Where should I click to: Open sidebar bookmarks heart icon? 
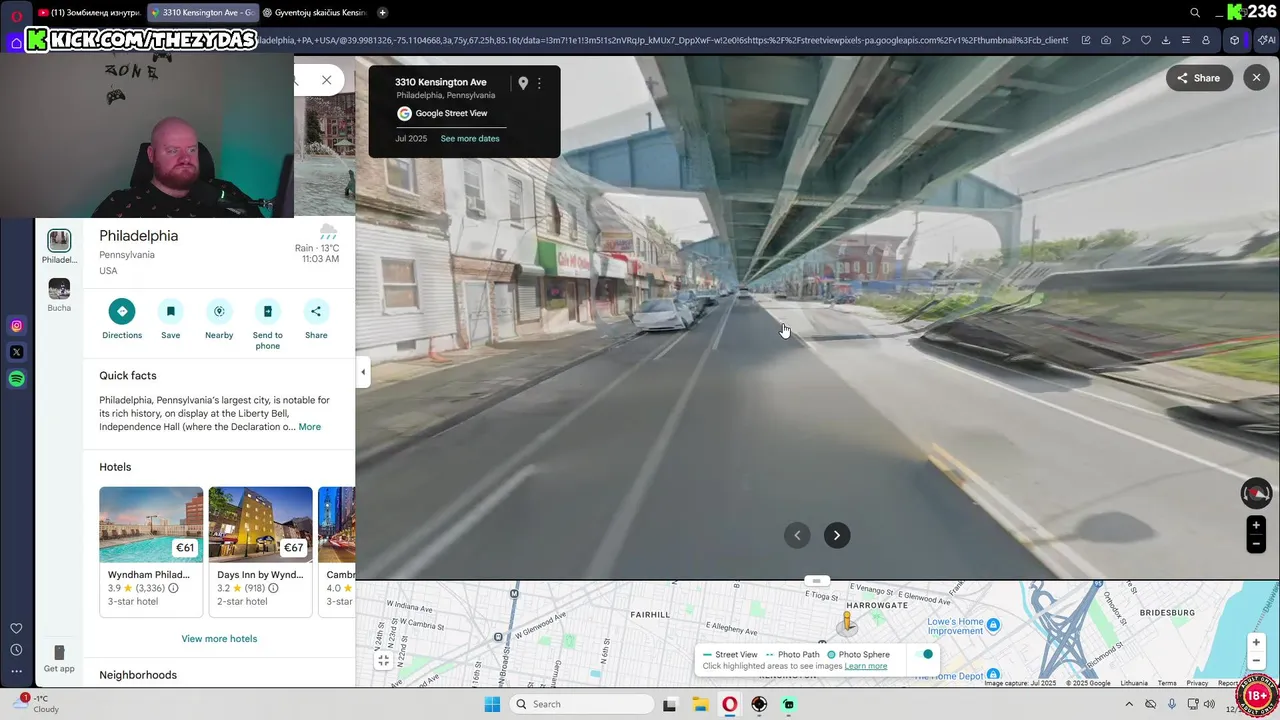pyautogui.click(x=17, y=629)
